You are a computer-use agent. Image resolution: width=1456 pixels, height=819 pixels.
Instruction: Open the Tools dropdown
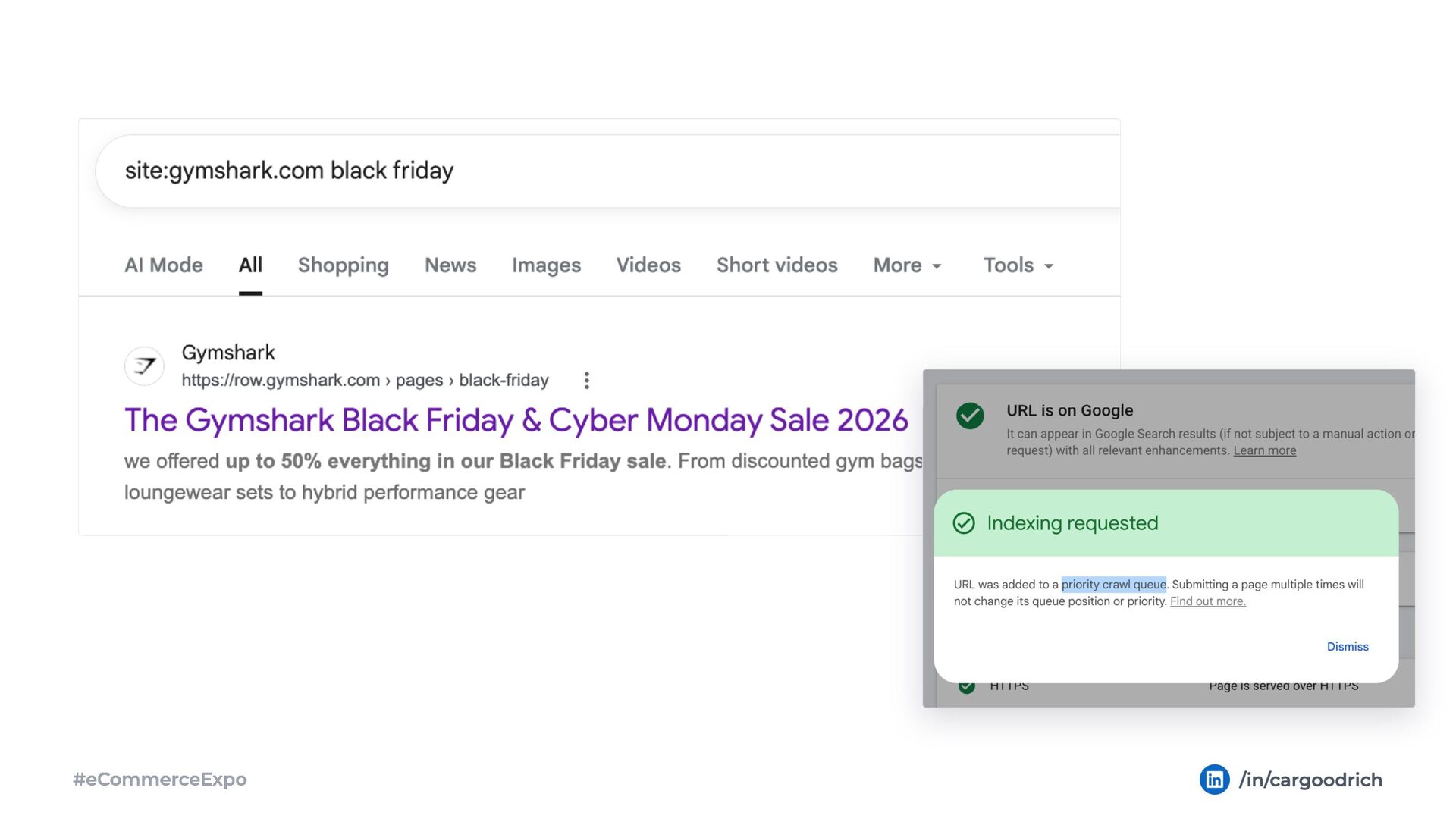point(1018,265)
